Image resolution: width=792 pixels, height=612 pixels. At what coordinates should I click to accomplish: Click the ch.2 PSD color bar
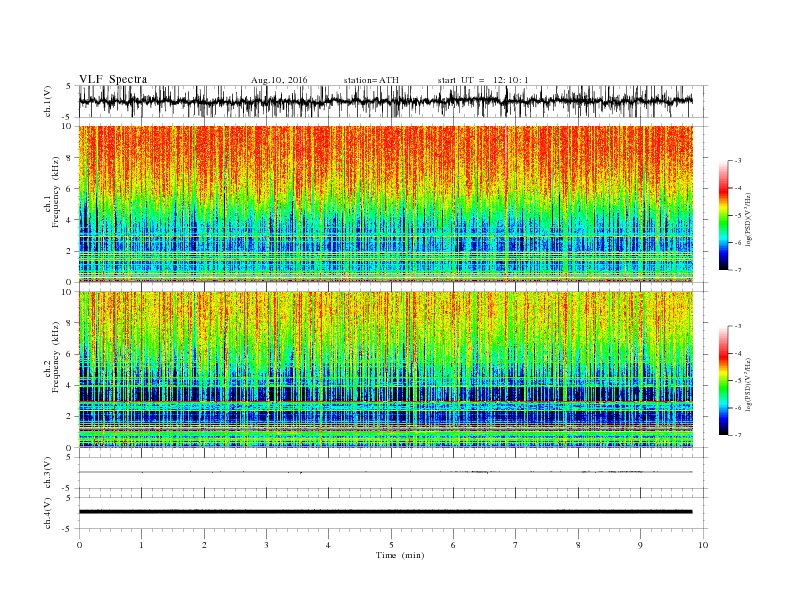tap(724, 381)
